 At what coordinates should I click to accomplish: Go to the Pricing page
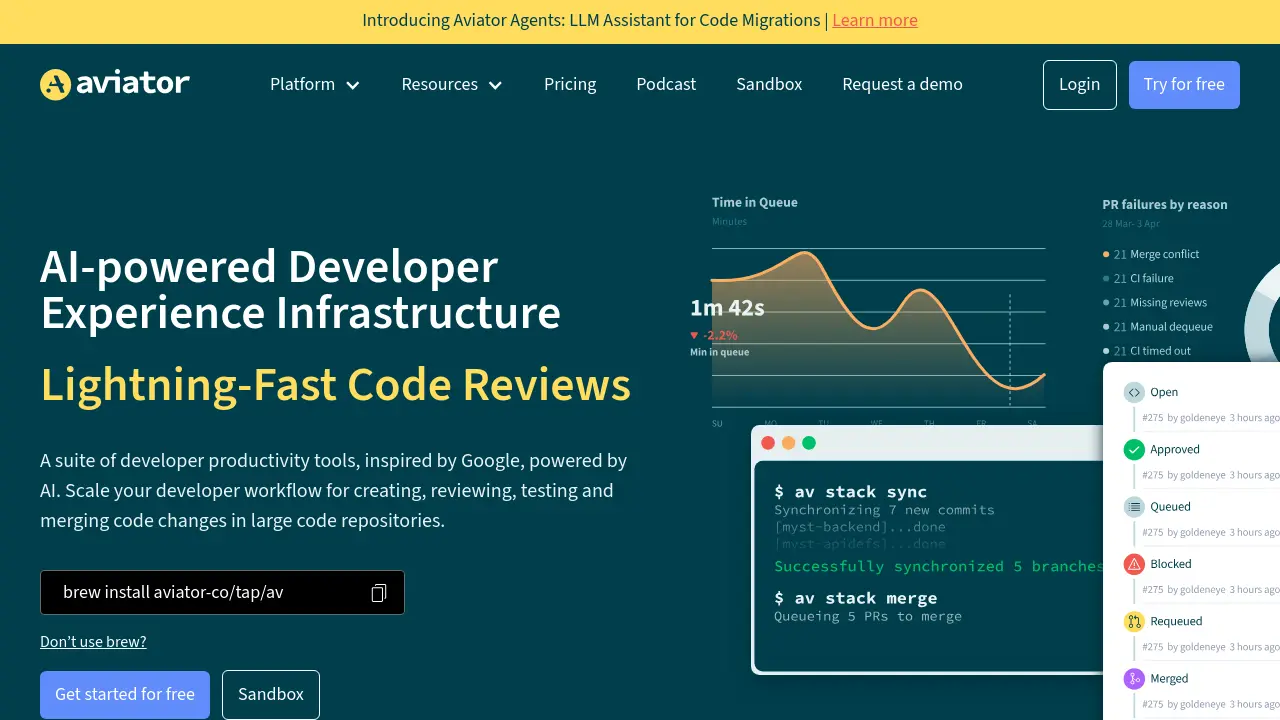tap(570, 84)
